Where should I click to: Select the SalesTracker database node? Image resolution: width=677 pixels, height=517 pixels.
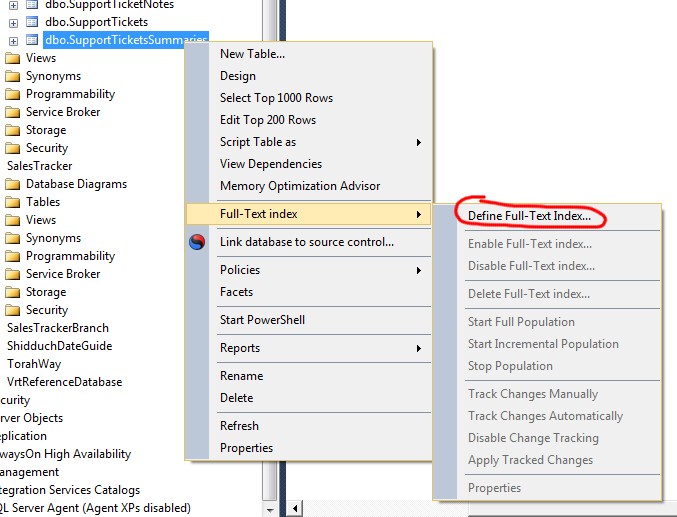click(x=39, y=166)
